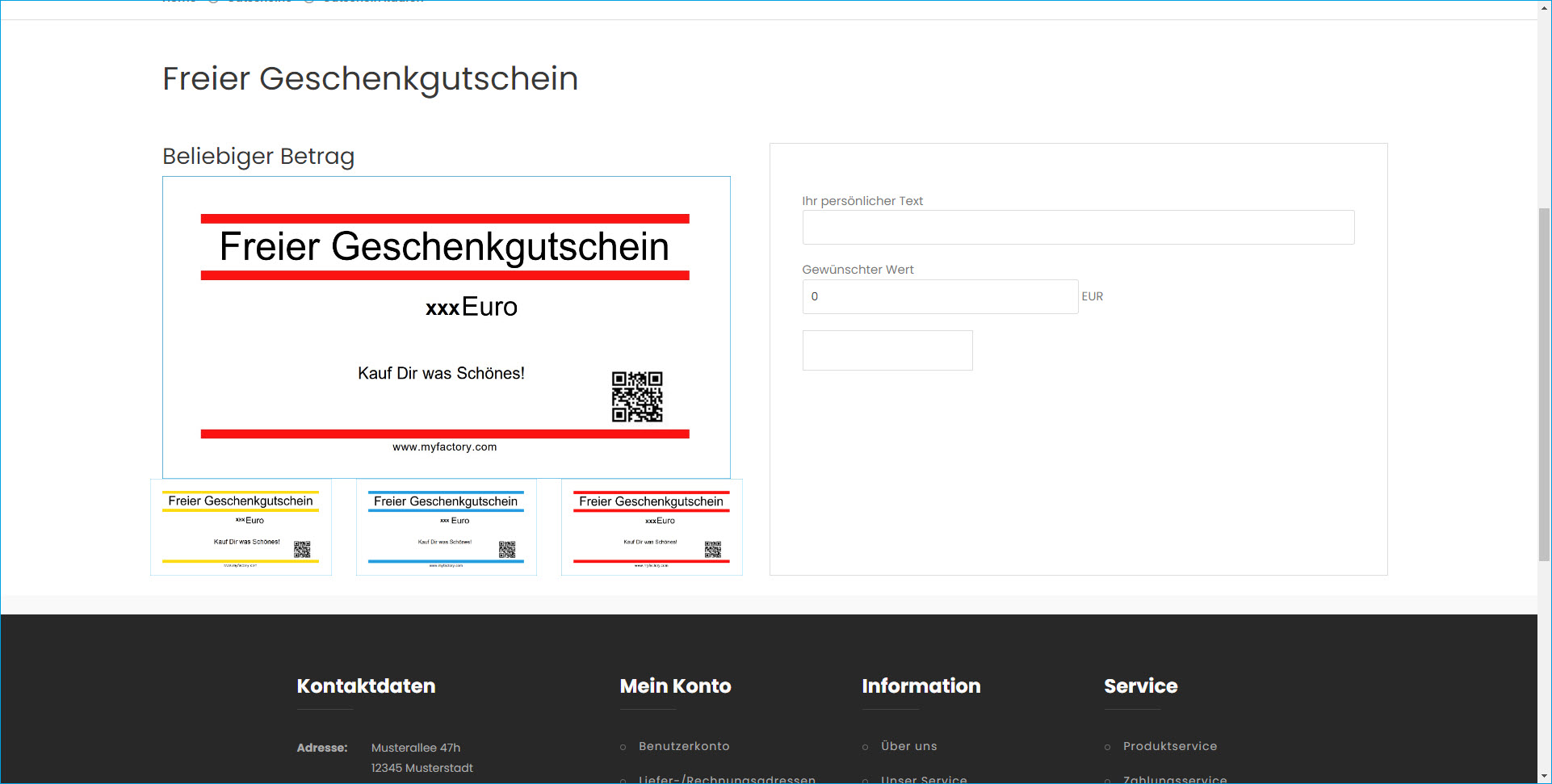Click the 'Beliebiger Betrag' subheading
Viewport: 1552px width, 784px height.
click(258, 156)
